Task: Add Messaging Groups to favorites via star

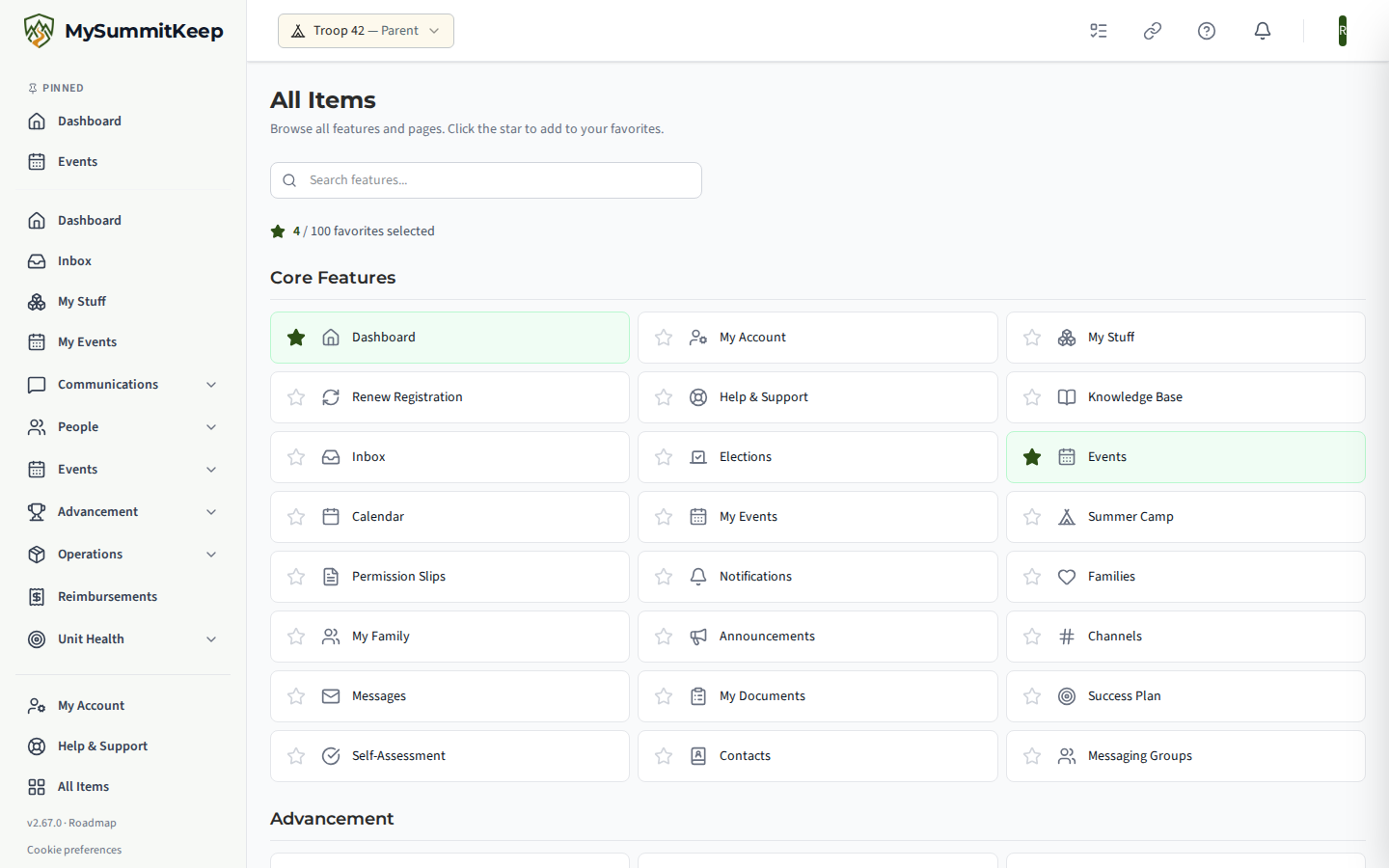Action: [1032, 756]
